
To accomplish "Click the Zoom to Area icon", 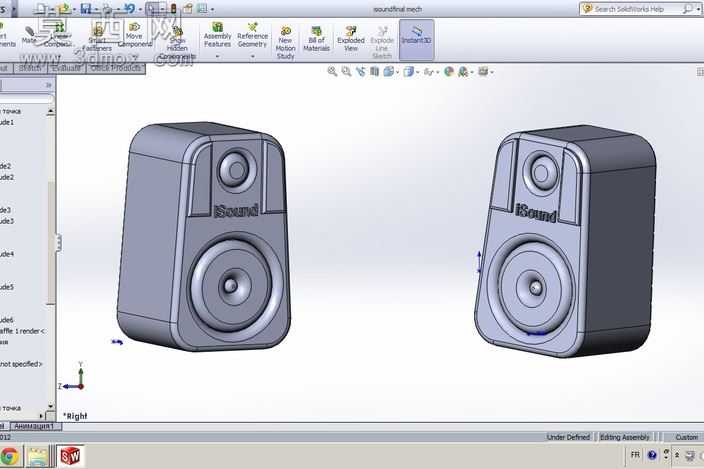I will point(346,71).
